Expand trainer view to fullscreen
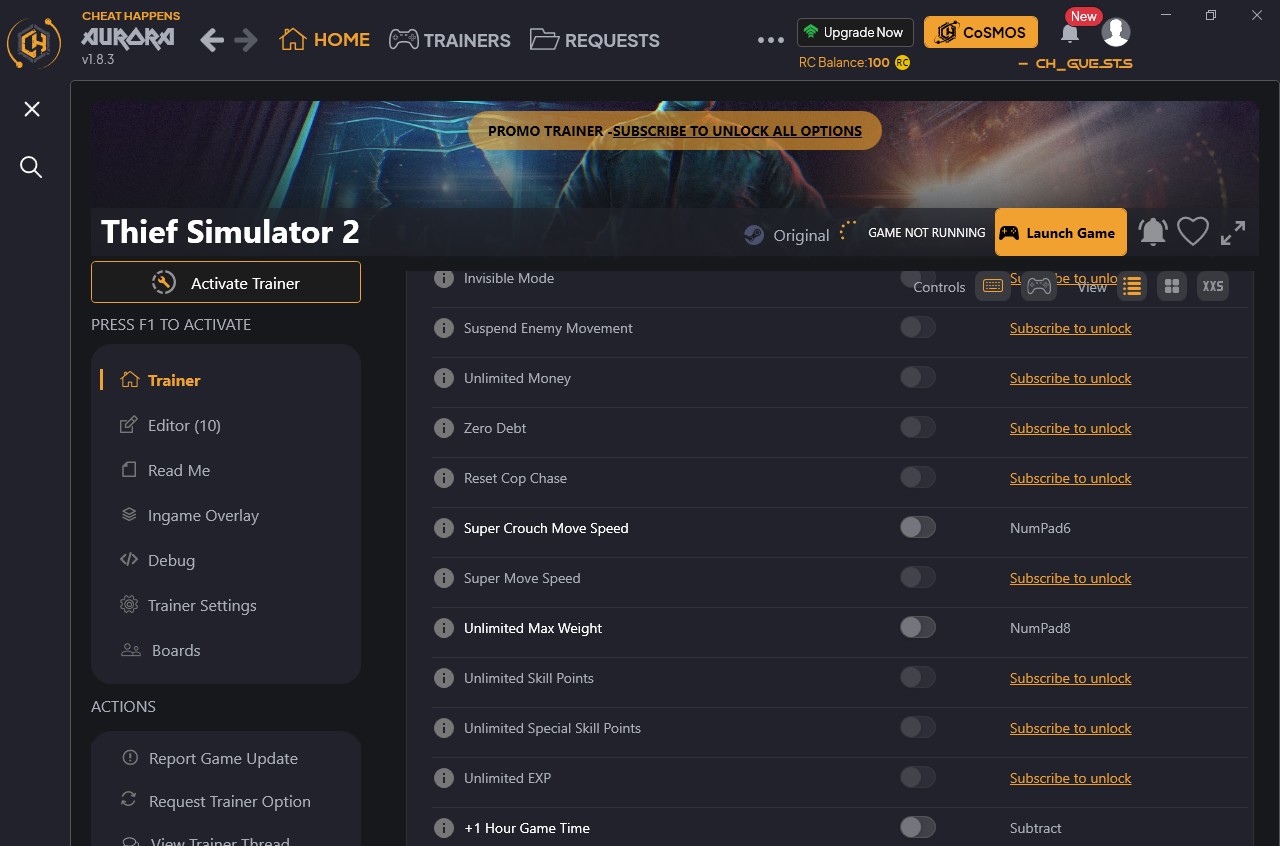The image size is (1280, 846). tap(1233, 233)
